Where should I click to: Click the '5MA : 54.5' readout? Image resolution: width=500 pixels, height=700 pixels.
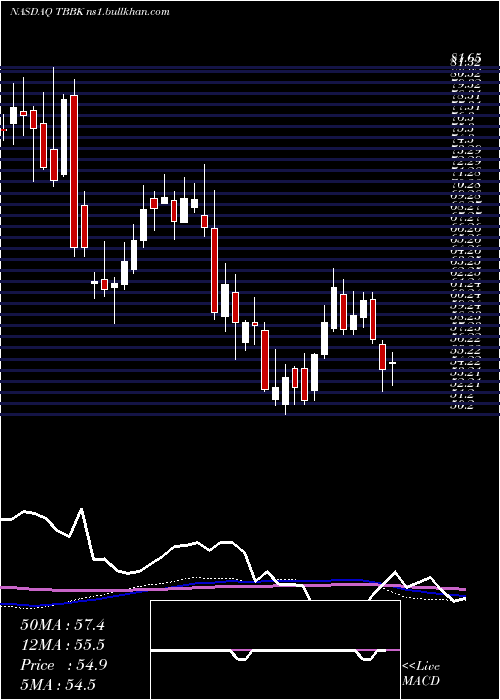58,685
